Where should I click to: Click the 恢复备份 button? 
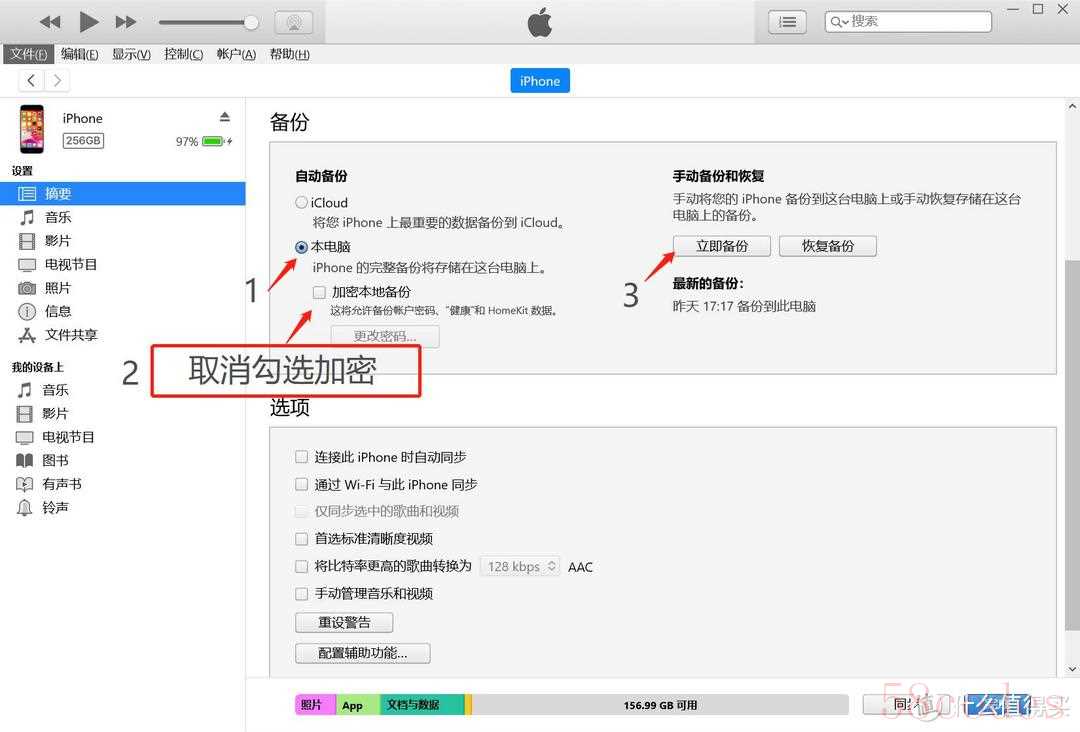point(828,246)
